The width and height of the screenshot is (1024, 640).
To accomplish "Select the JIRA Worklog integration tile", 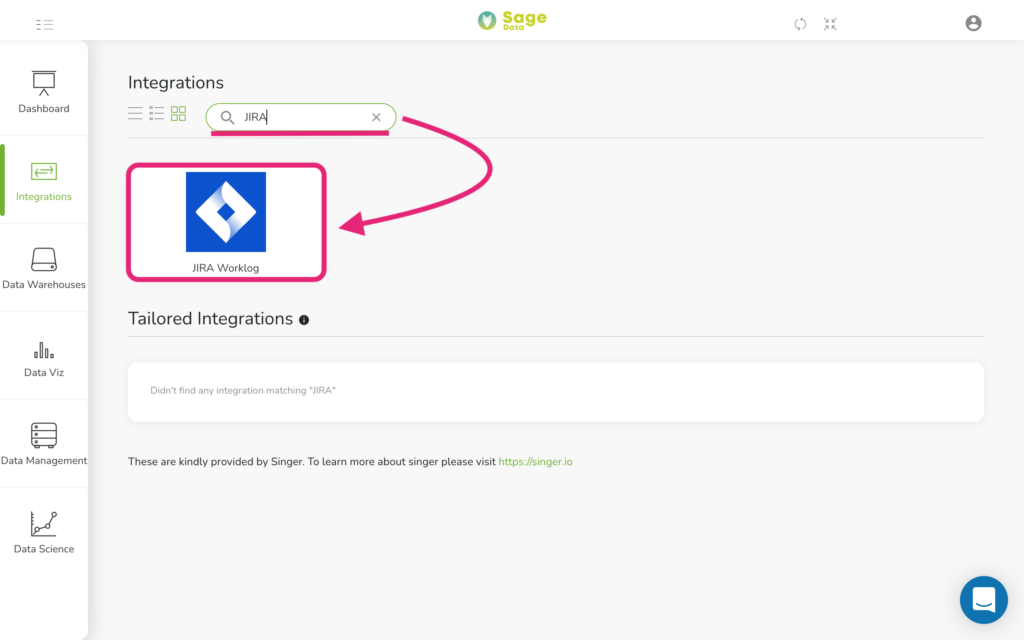I will (226, 222).
